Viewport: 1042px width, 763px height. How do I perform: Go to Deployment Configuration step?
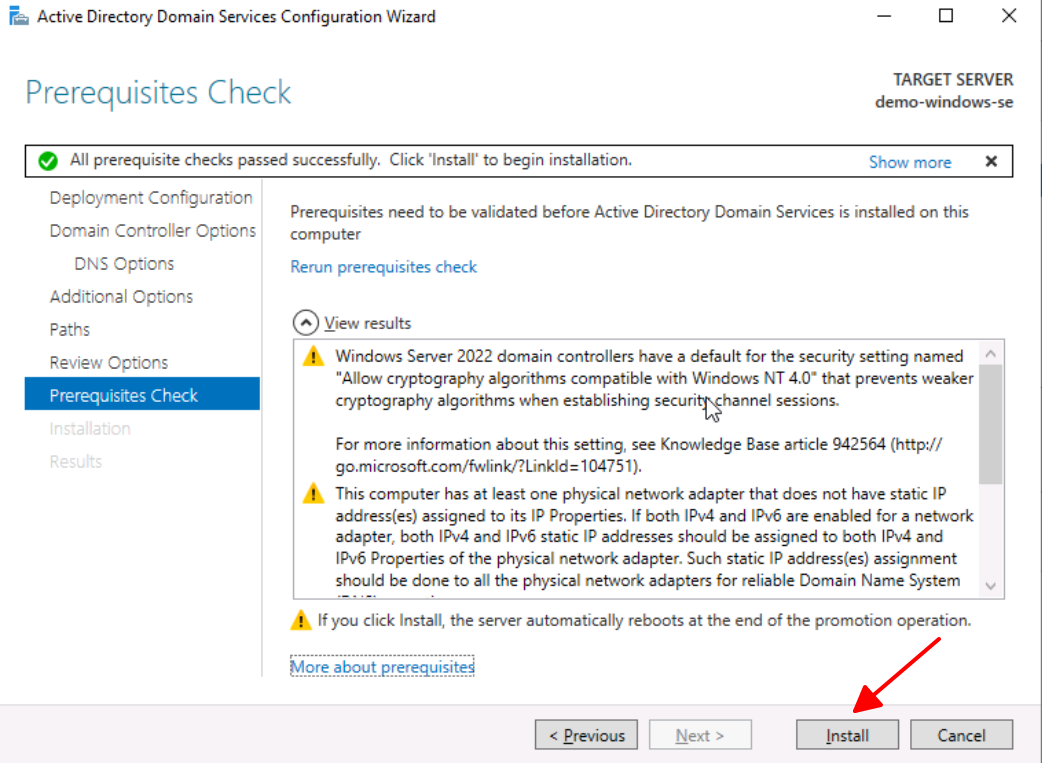pyautogui.click(x=150, y=198)
